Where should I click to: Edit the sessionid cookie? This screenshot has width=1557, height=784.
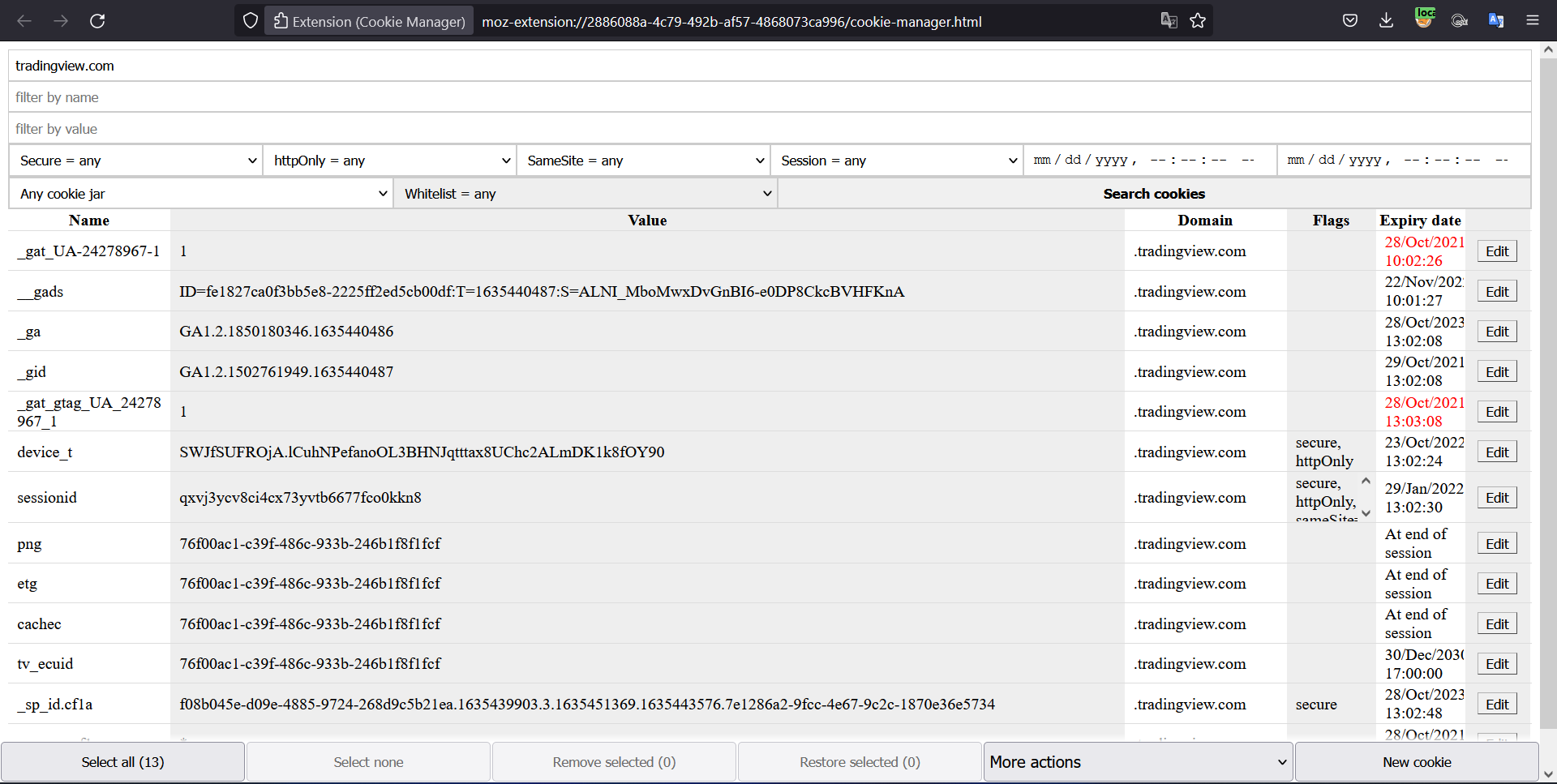coord(1497,498)
